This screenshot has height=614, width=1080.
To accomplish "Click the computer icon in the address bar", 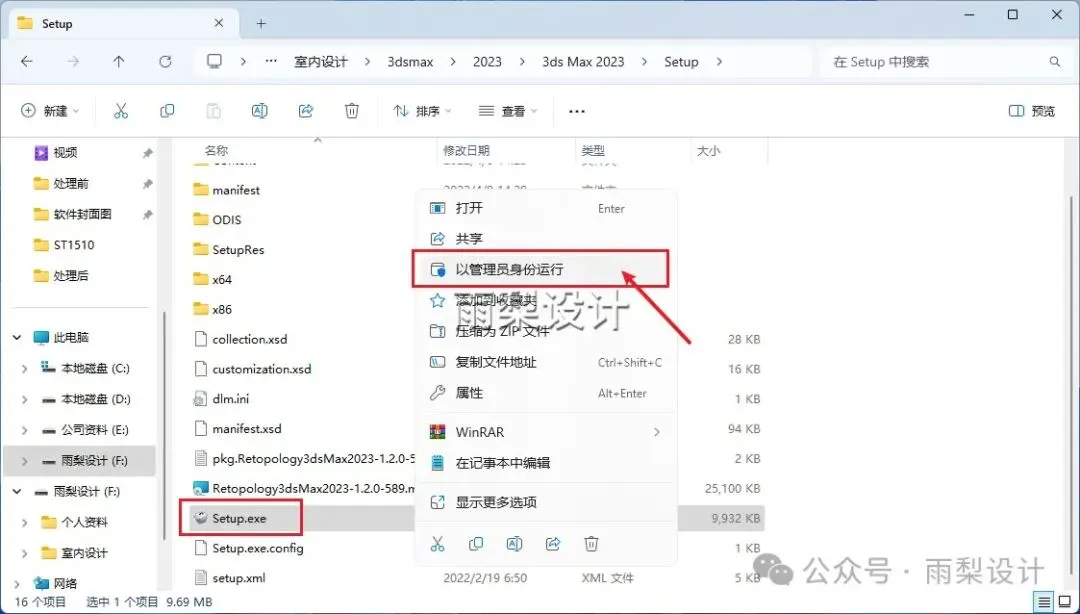I will click(x=214, y=61).
